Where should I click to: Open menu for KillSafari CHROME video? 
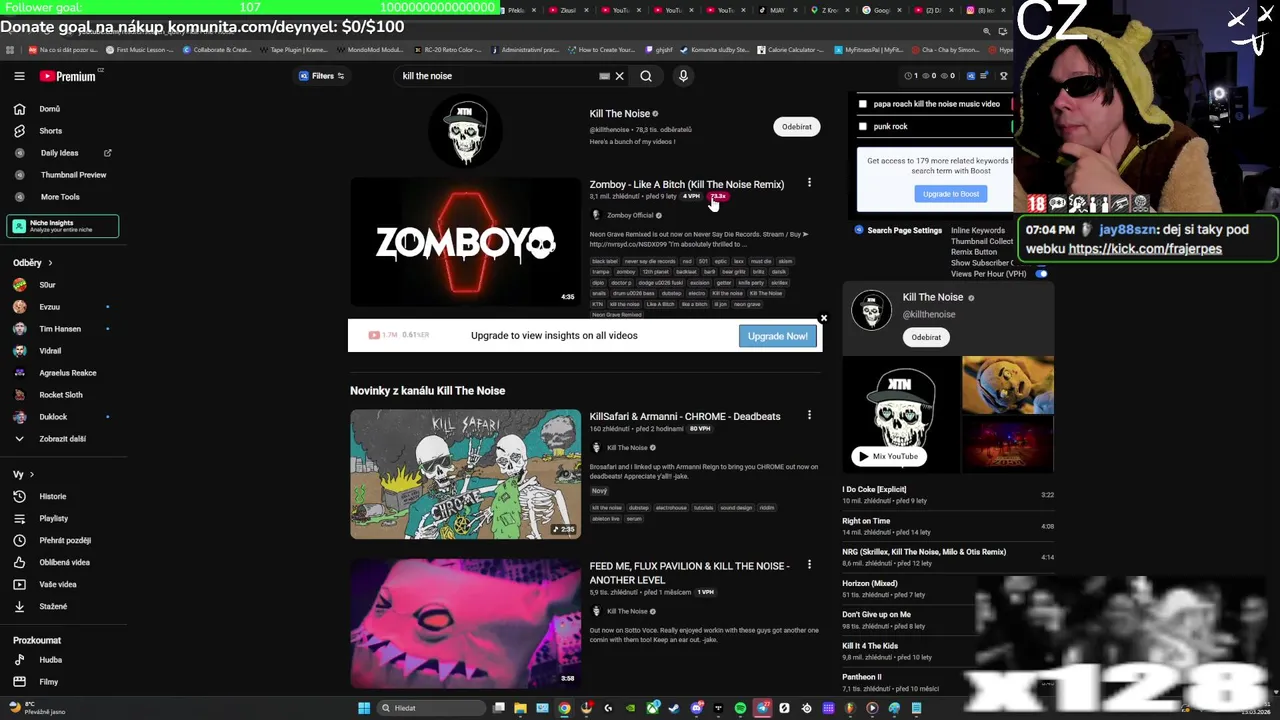(809, 415)
